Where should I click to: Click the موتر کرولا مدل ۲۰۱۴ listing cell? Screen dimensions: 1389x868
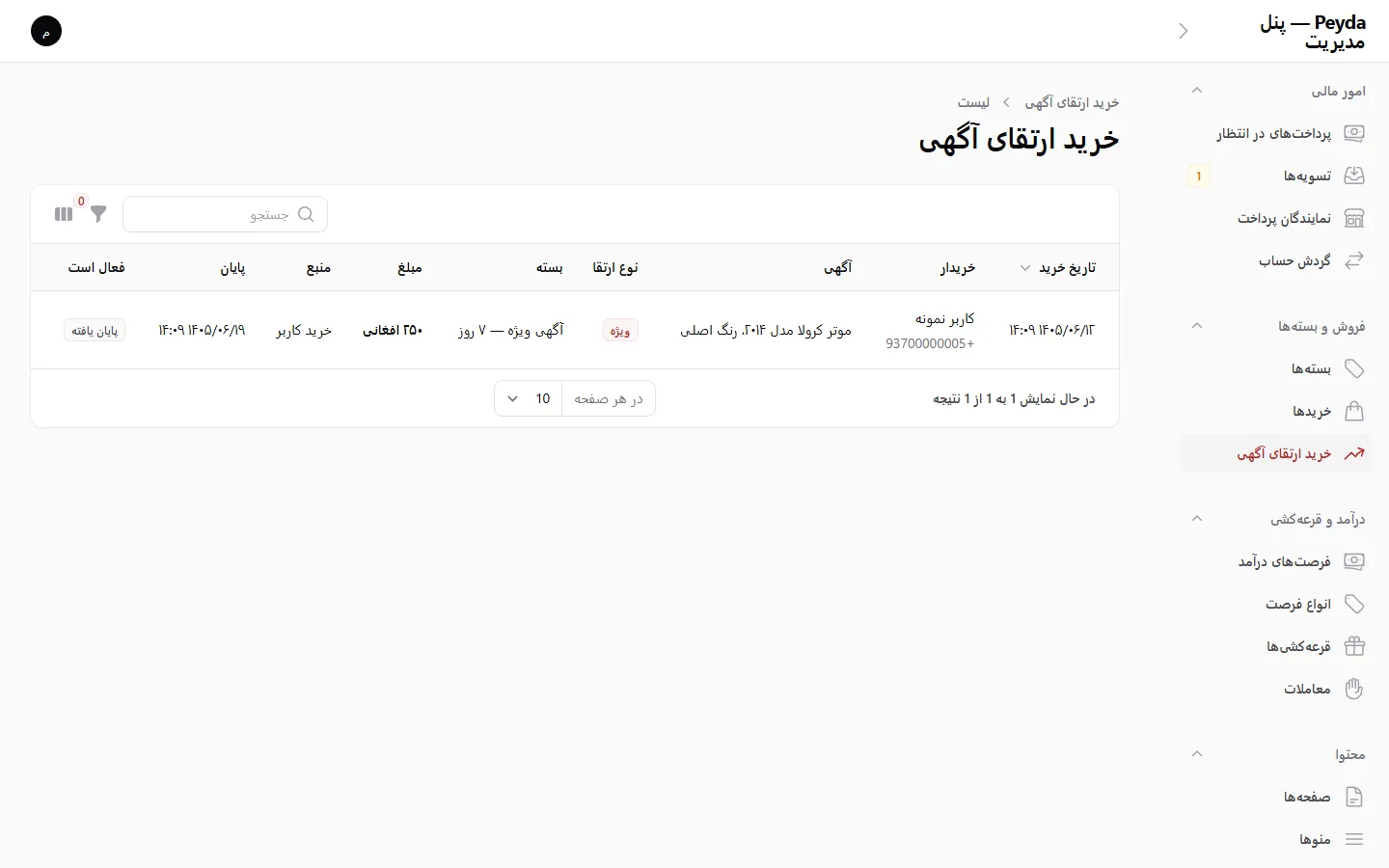click(x=766, y=330)
